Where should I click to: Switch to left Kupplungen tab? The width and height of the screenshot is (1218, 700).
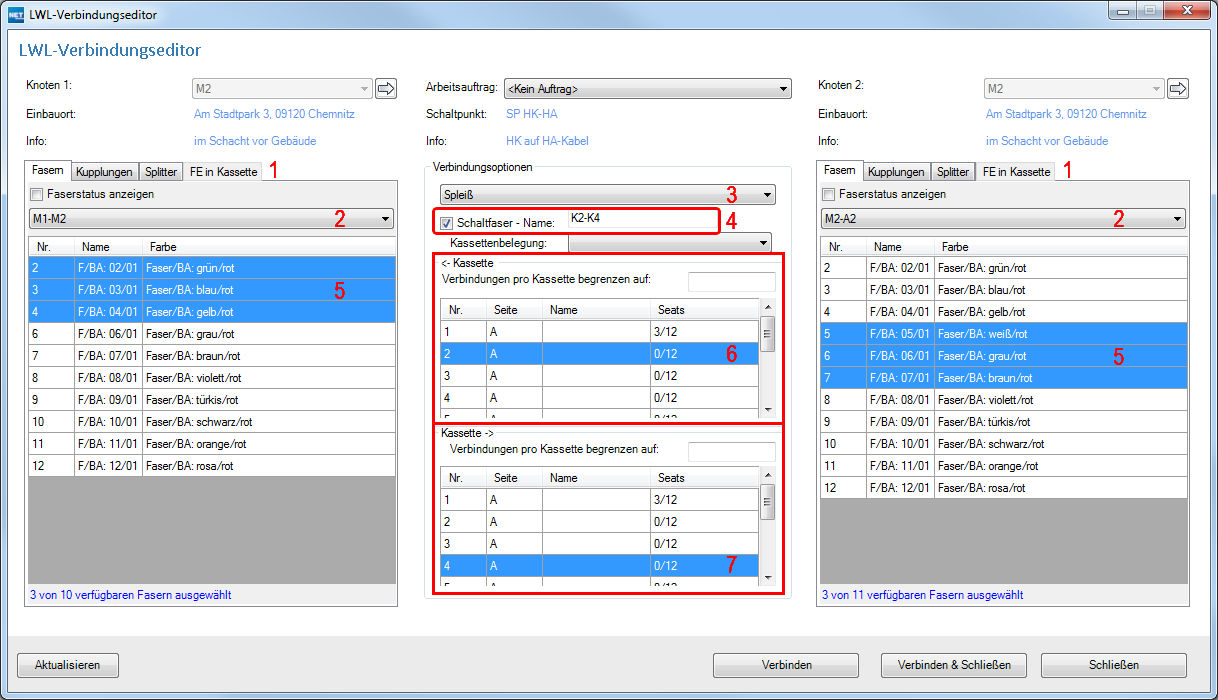(x=104, y=172)
